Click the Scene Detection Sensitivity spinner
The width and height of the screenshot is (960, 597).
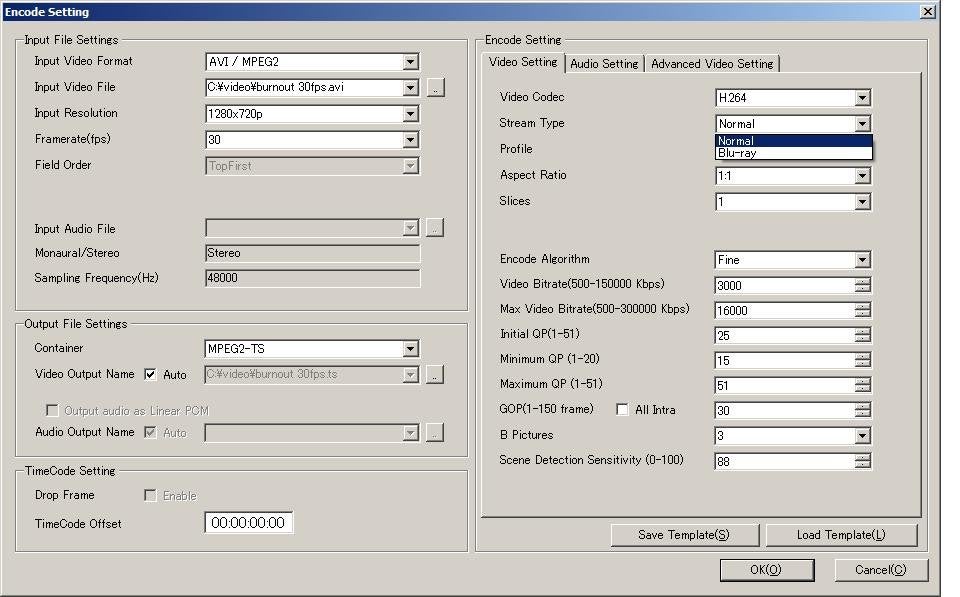[x=862, y=461]
